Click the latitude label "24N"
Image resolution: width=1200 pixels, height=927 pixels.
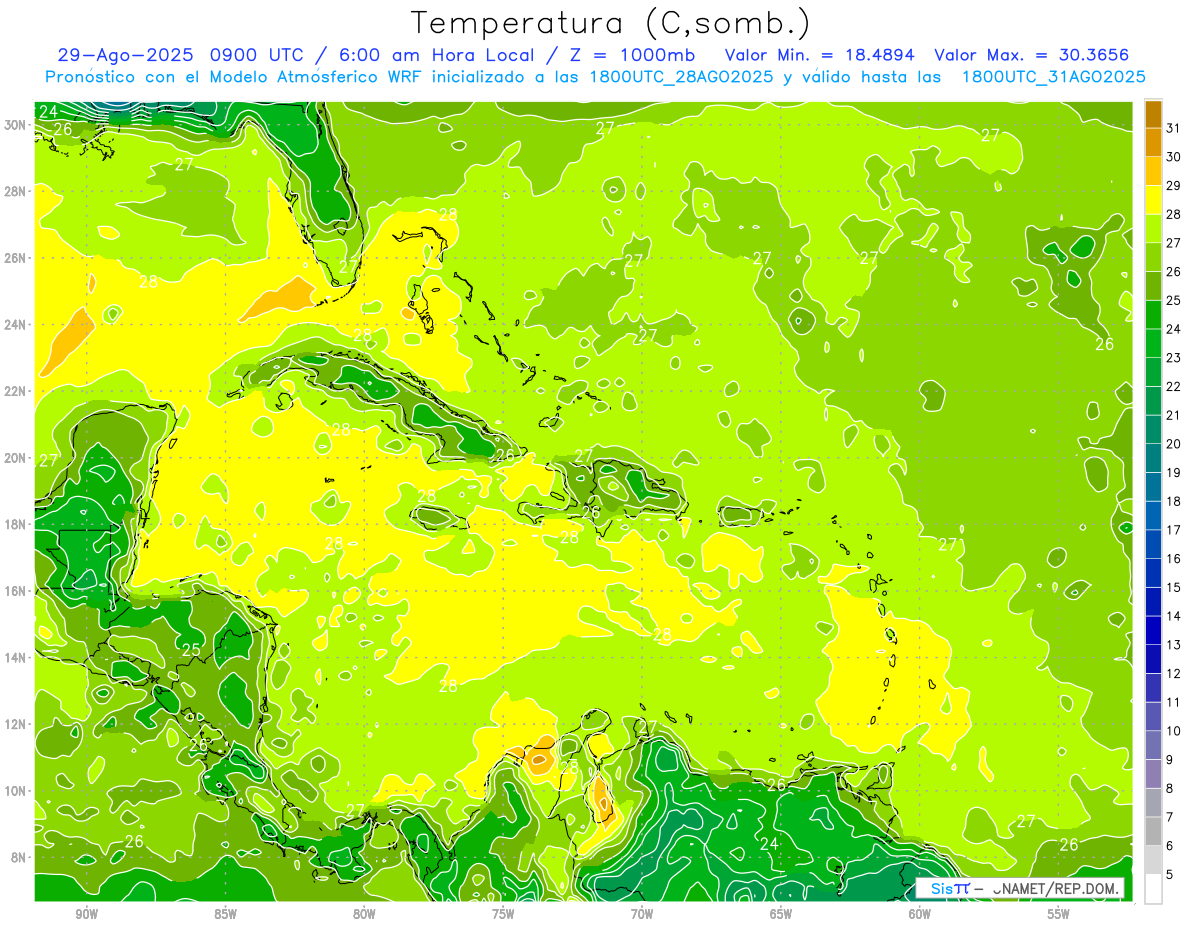tap(15, 324)
